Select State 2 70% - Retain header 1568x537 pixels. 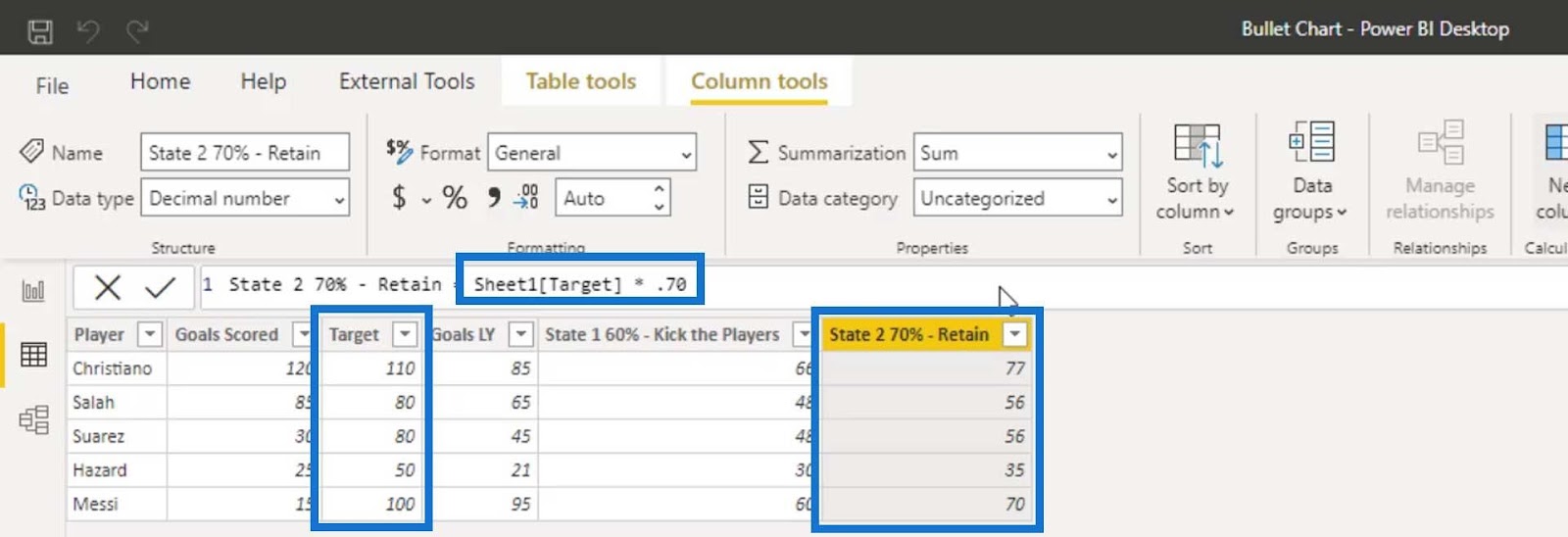[x=908, y=334]
